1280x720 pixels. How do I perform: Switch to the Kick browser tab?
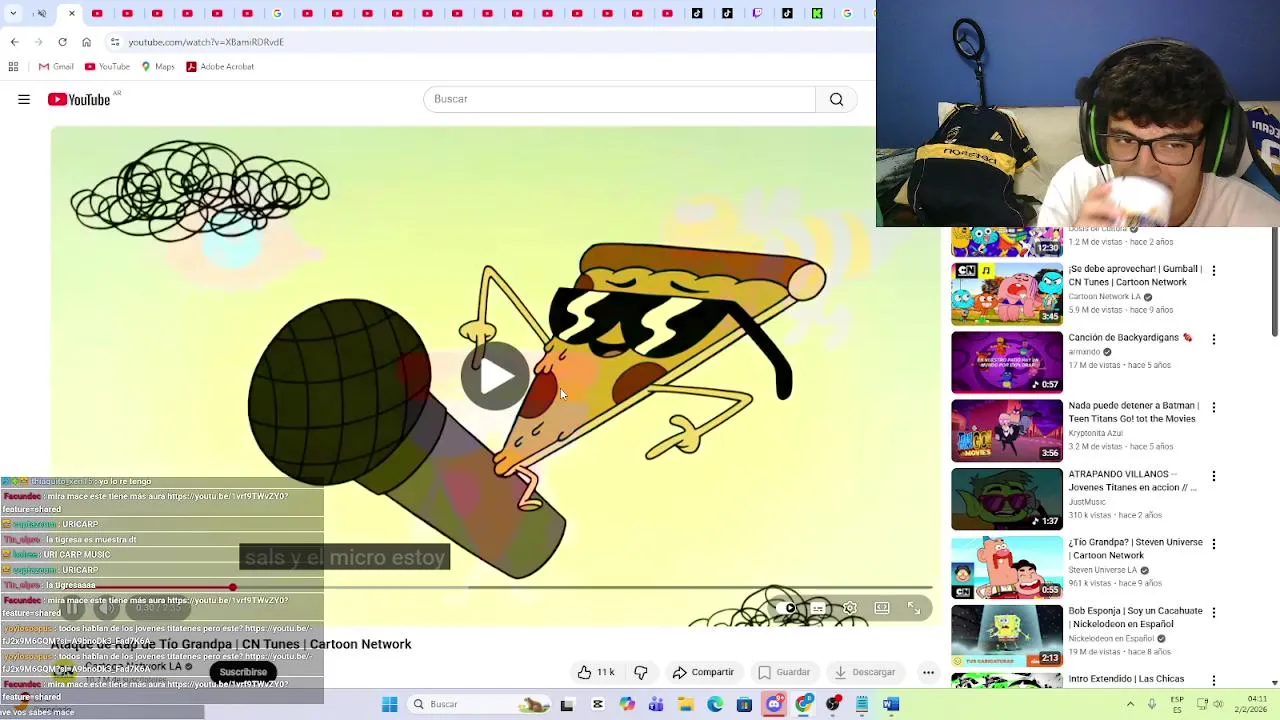click(817, 13)
